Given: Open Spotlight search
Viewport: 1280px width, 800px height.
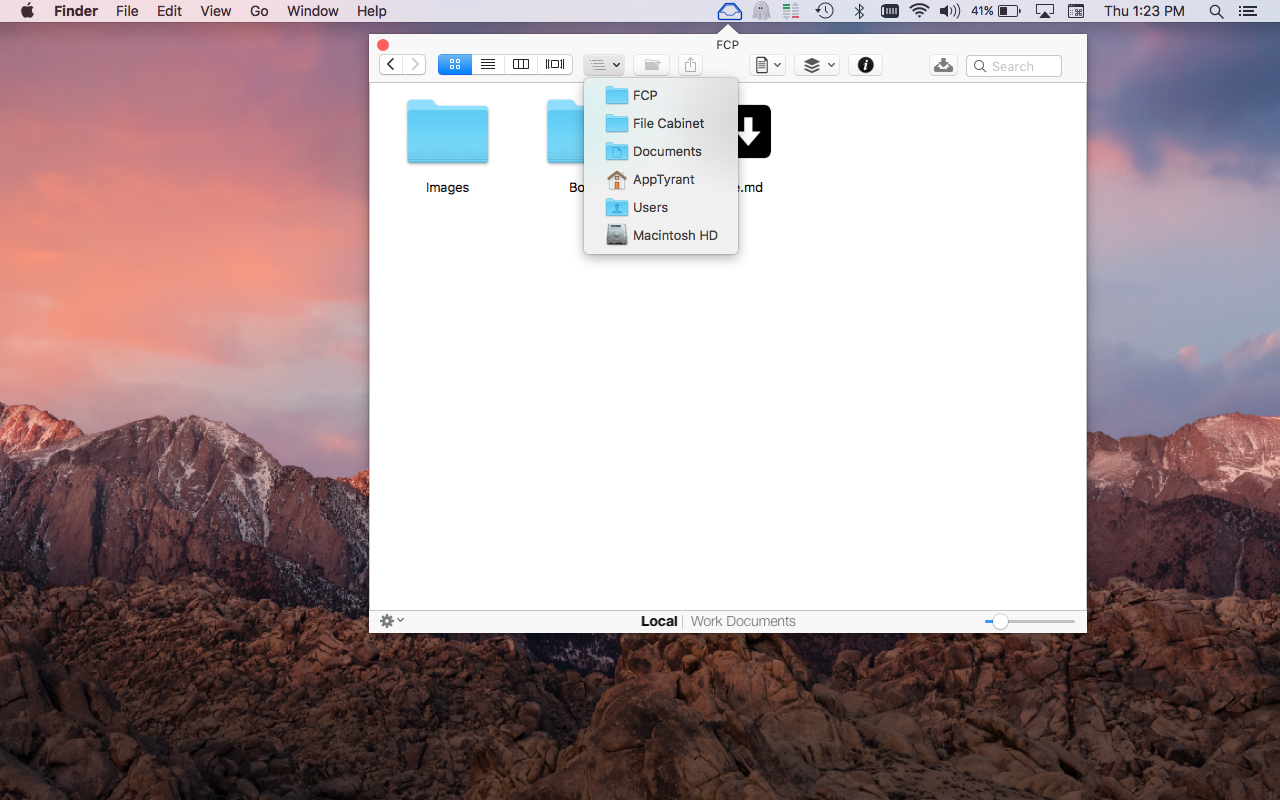Looking at the screenshot, I should click(1216, 11).
